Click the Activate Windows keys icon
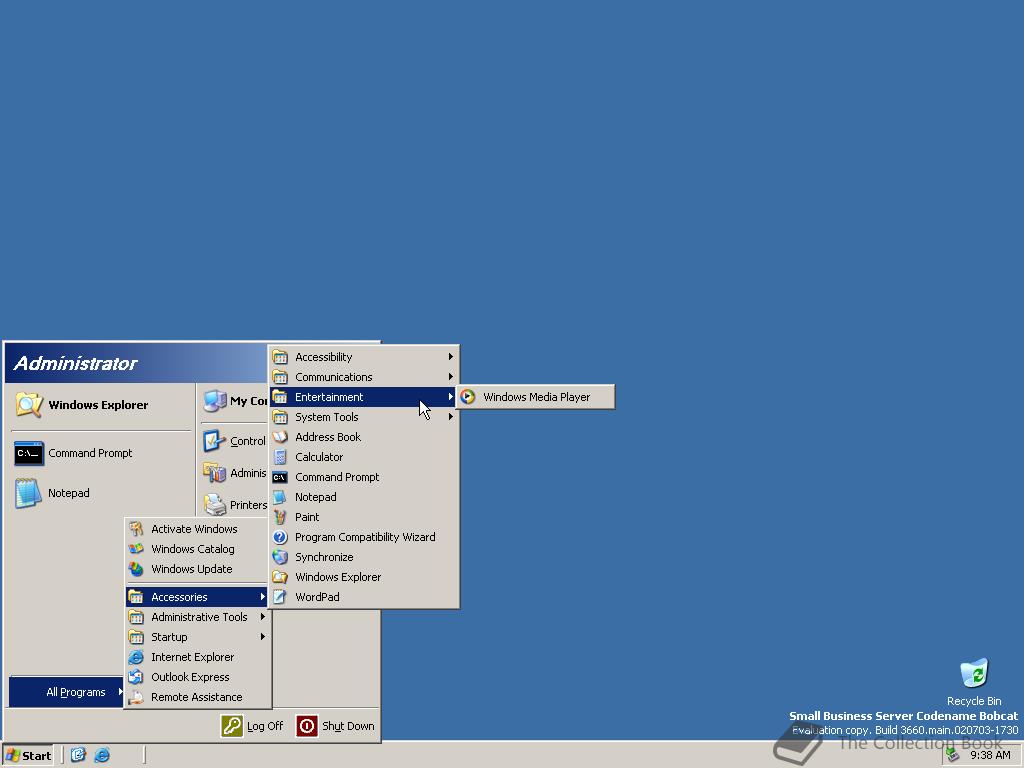Viewport: 1024px width, 768px height. (136, 529)
